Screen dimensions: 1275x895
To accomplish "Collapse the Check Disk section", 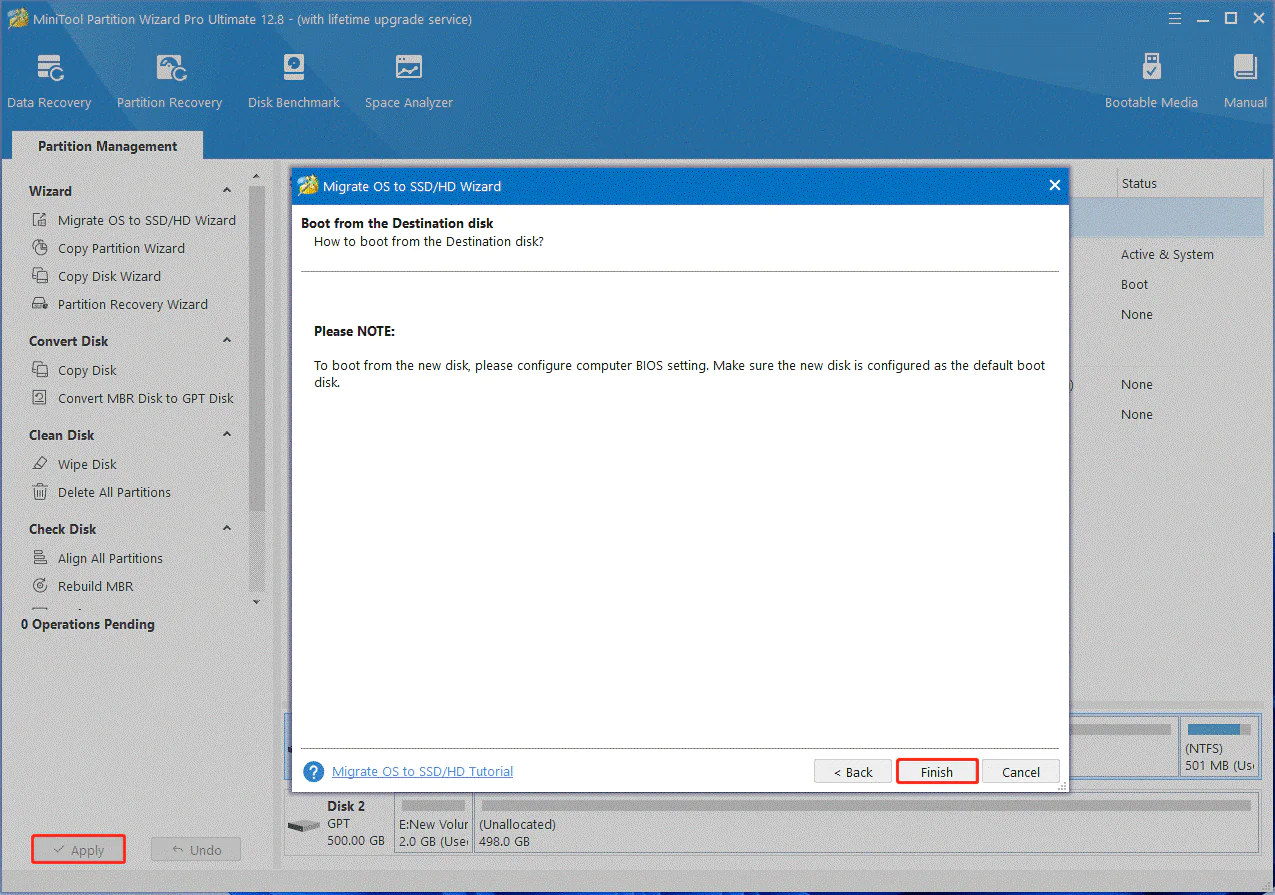I will 227,529.
